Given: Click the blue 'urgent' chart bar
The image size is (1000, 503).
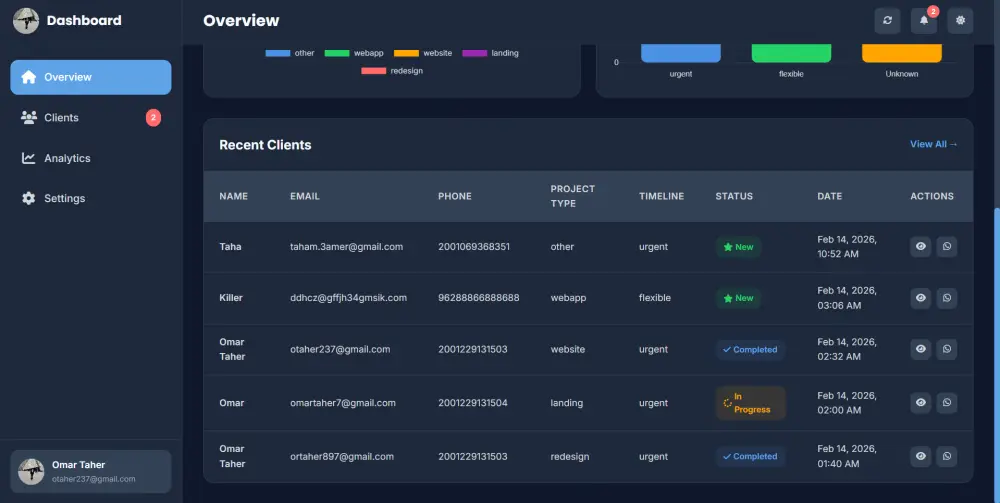Looking at the screenshot, I should point(680,53).
